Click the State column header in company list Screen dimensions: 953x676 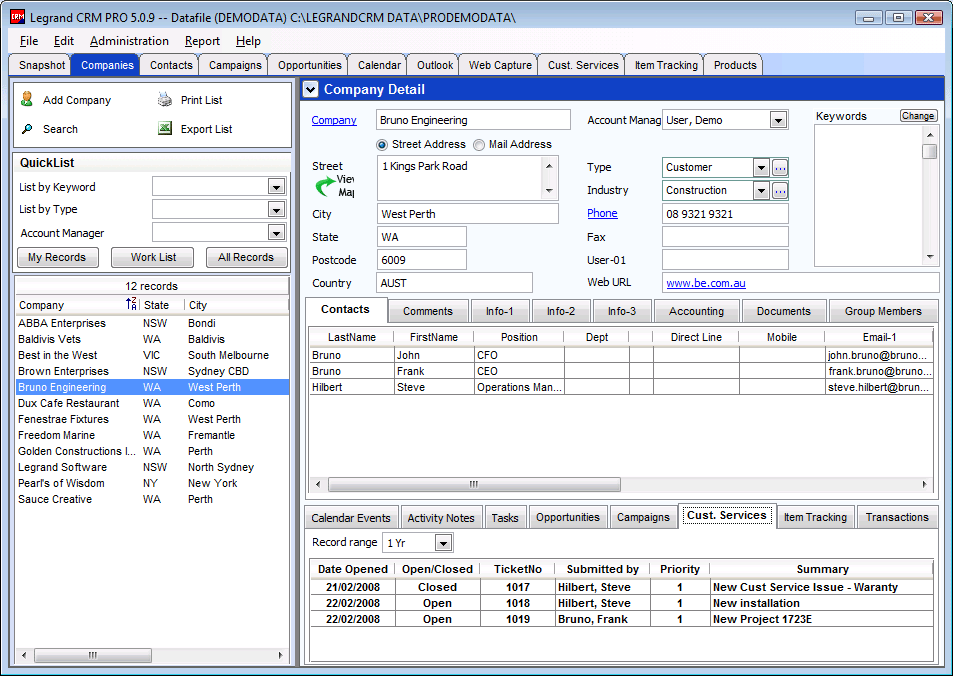(x=162, y=305)
